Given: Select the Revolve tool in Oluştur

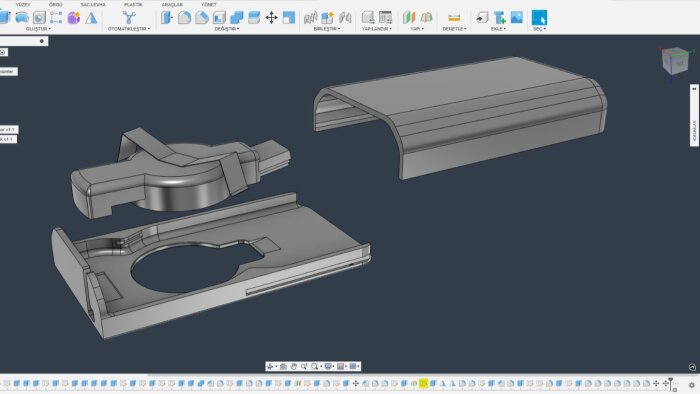Looking at the screenshot, I should (x=22, y=17).
